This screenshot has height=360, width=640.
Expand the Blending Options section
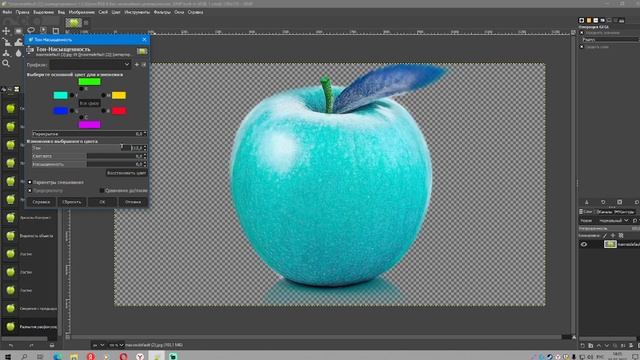(x=30, y=182)
